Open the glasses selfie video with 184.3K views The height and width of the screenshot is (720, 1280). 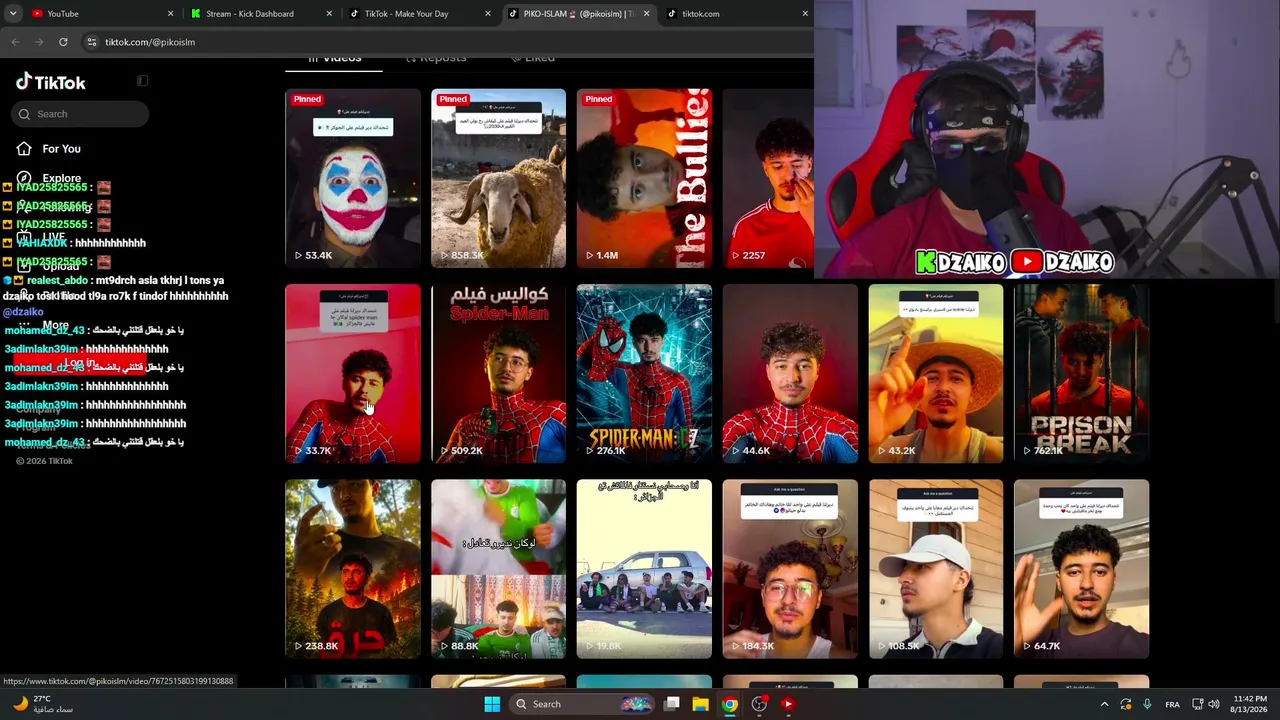[790, 569]
